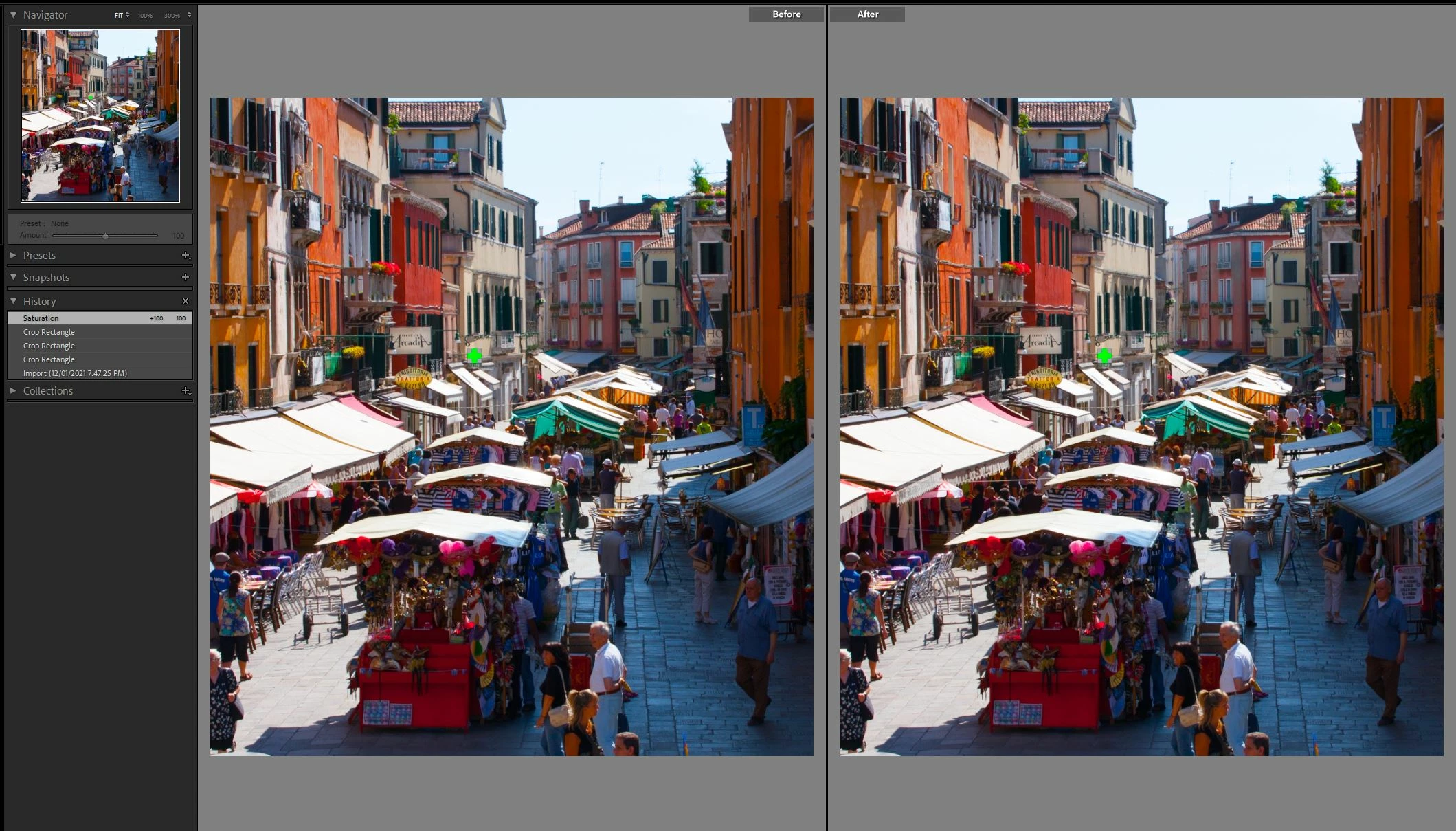Image resolution: width=1456 pixels, height=831 pixels.
Task: Set Navigator zoom to 300%
Action: (x=171, y=15)
